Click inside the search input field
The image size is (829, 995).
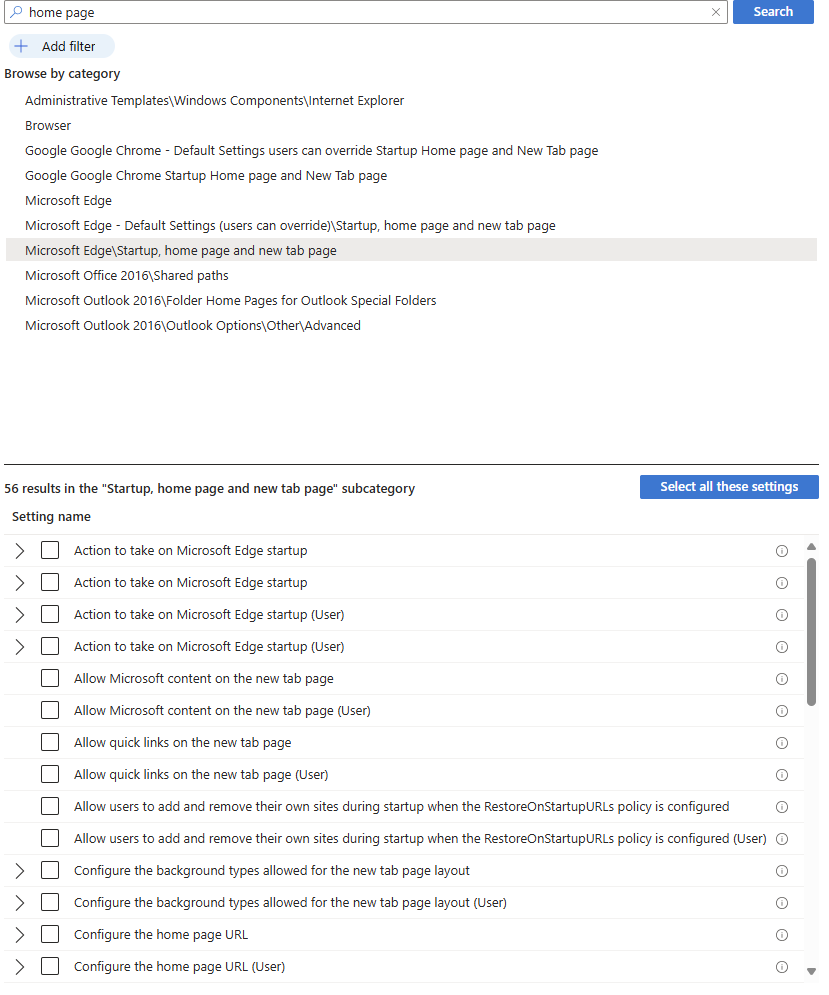[300, 12]
